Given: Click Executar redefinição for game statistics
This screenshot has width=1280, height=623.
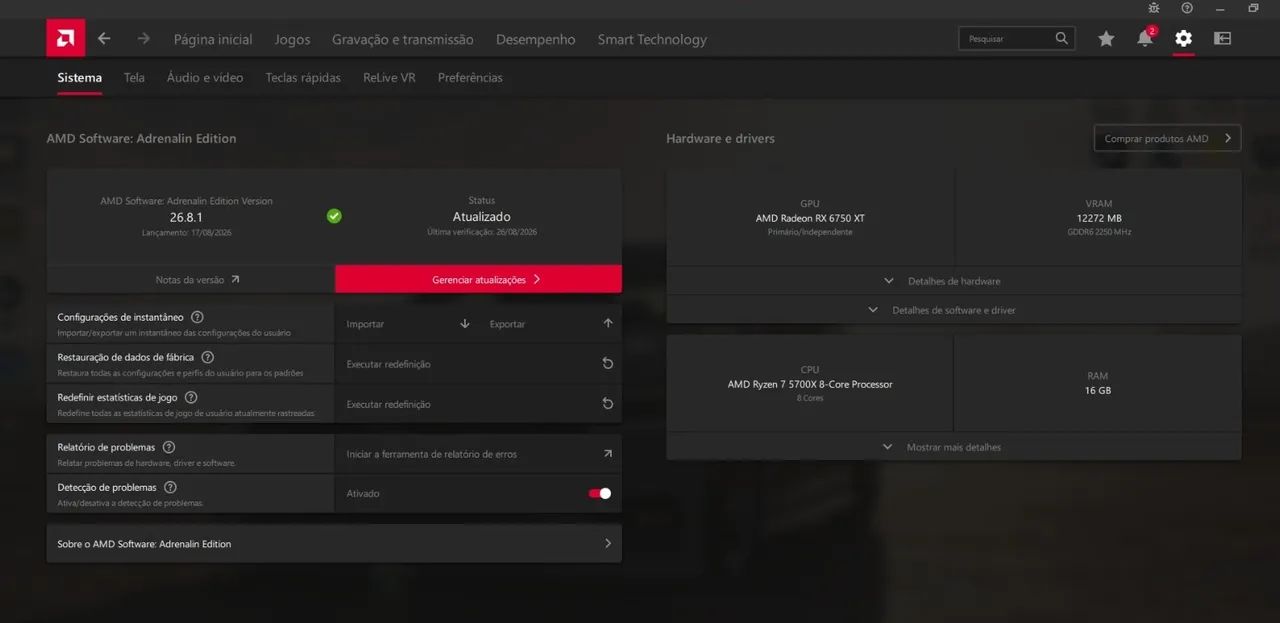Looking at the screenshot, I should (478, 404).
